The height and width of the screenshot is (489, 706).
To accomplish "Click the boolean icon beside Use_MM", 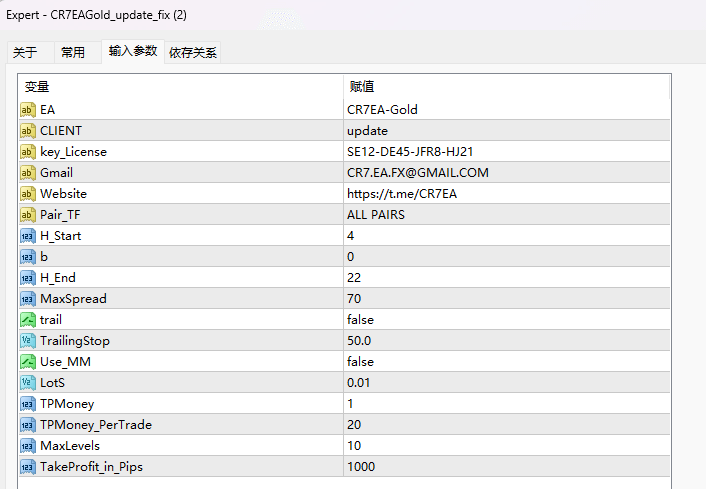I will [x=27, y=362].
